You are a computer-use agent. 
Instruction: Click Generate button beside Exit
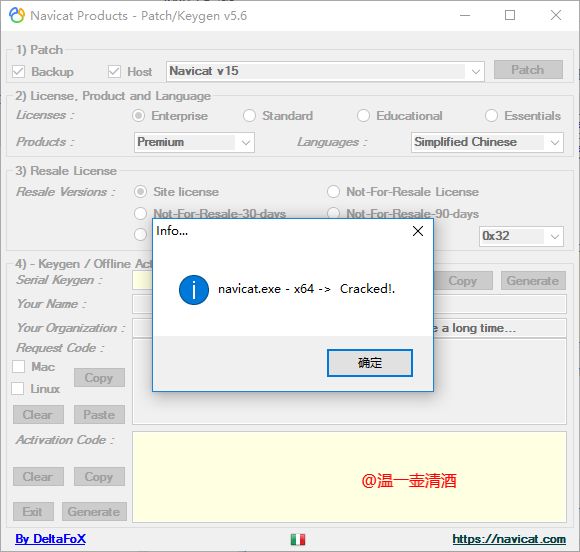(x=94, y=512)
